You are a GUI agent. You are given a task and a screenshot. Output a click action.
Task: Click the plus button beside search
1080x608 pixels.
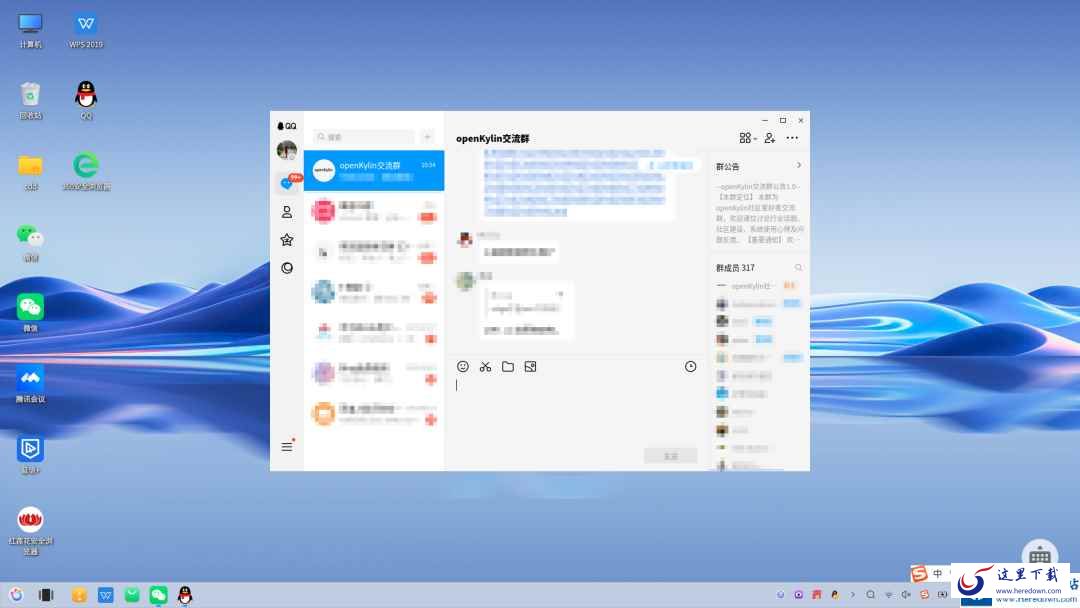(427, 137)
